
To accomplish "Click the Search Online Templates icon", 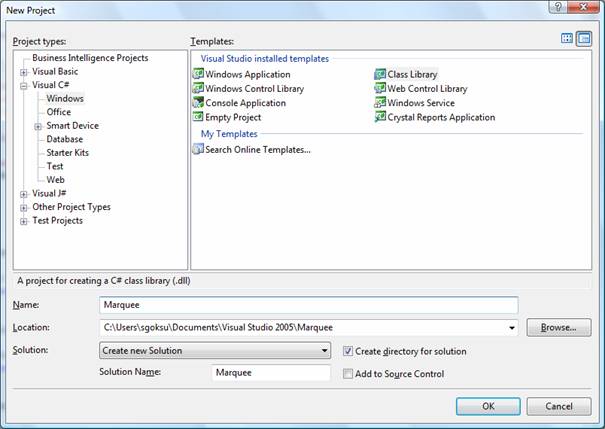I will coord(198,150).
